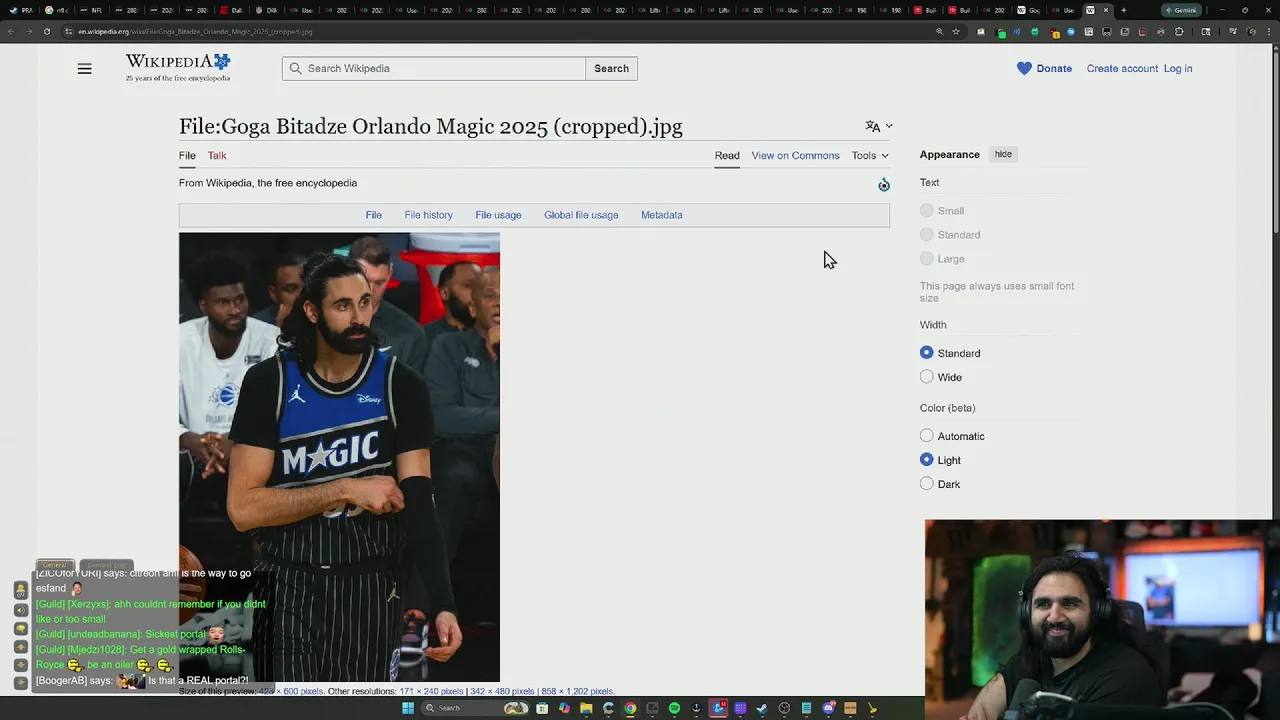Choose Automatic color mode

927,436
